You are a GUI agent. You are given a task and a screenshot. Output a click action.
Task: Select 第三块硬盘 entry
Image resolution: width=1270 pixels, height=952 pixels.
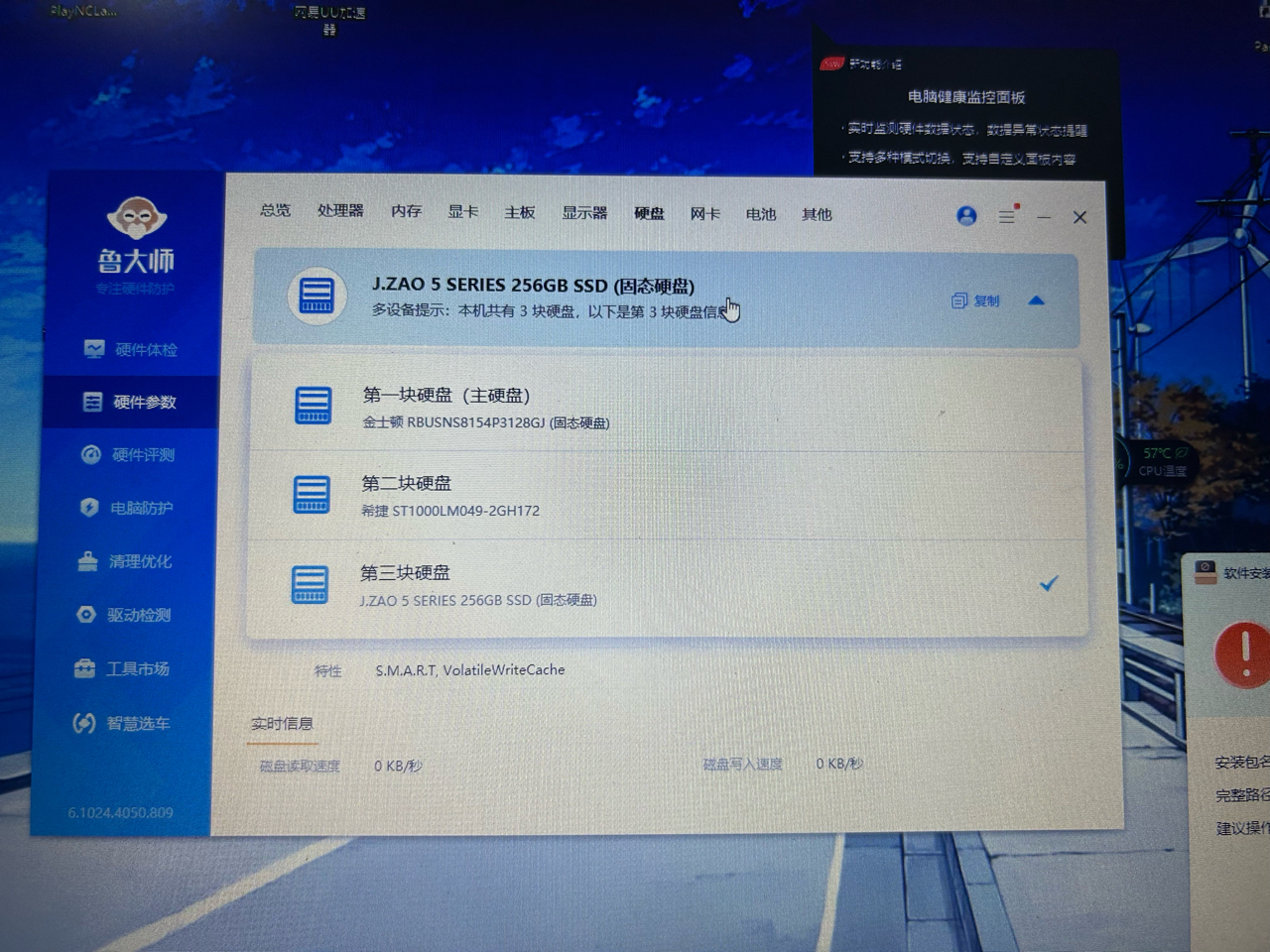pyautogui.click(x=665, y=586)
